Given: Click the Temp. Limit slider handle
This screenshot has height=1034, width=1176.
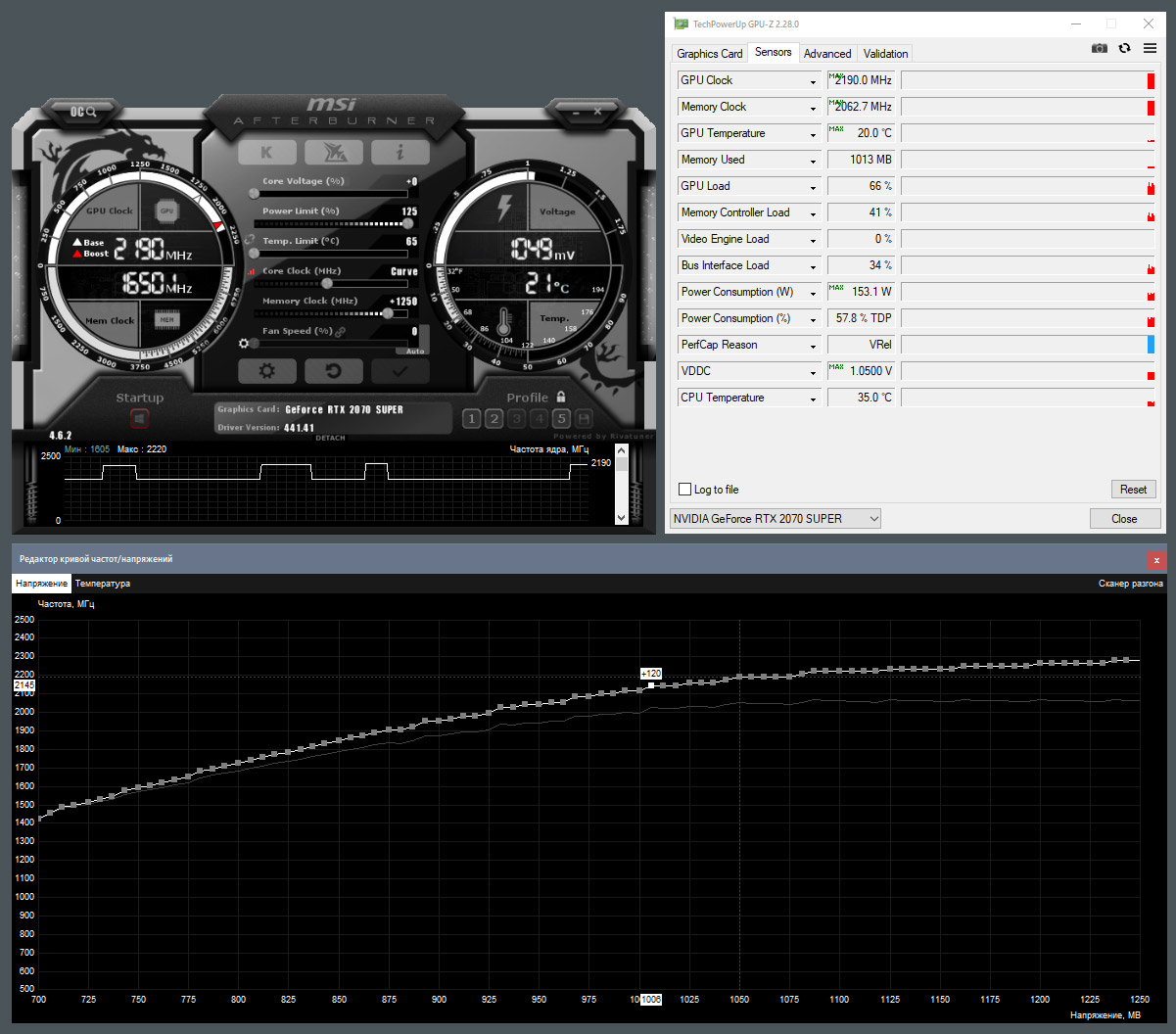Looking at the screenshot, I should click(254, 254).
